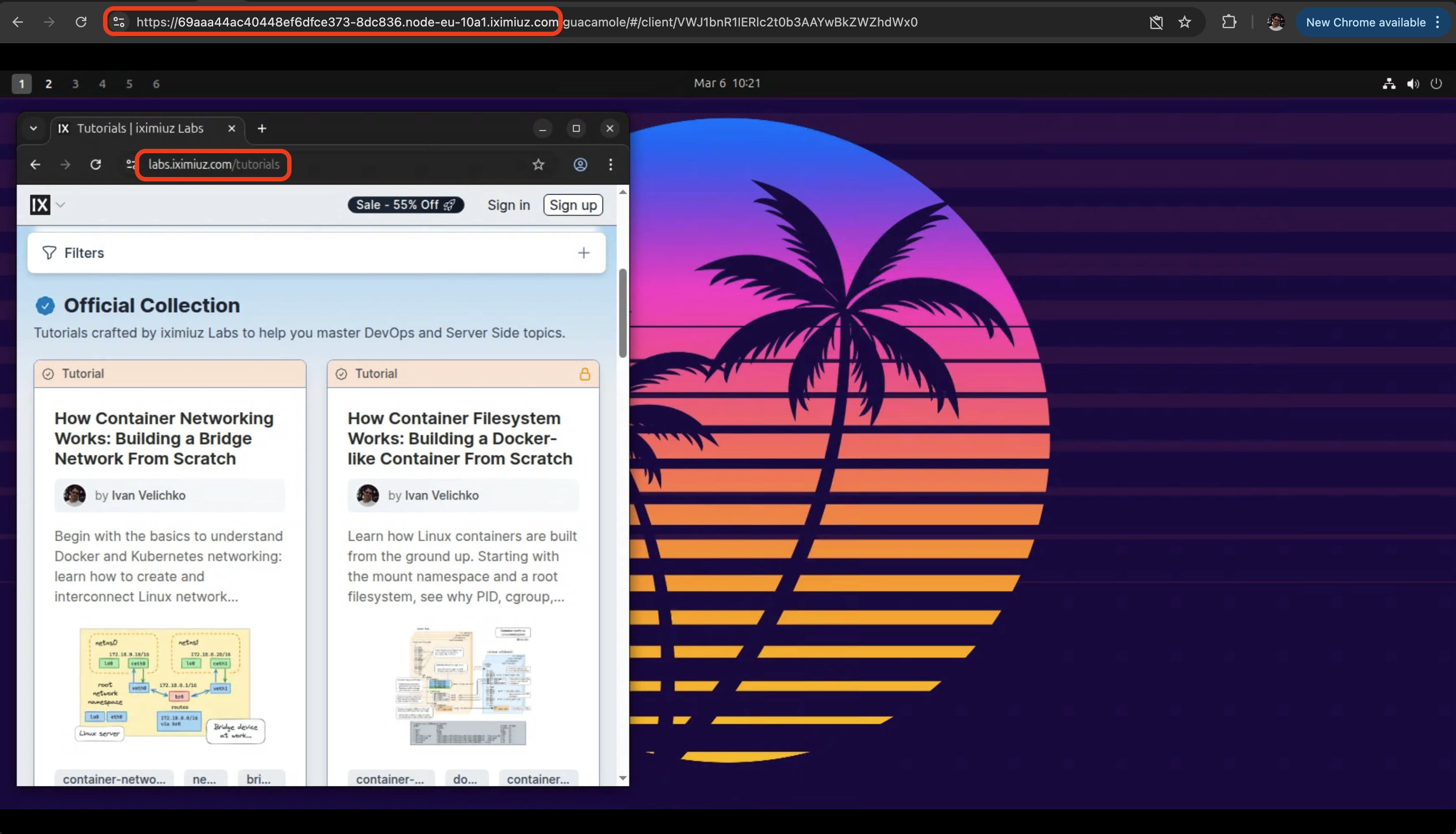Go back in the outer Chrome browser

[18, 22]
